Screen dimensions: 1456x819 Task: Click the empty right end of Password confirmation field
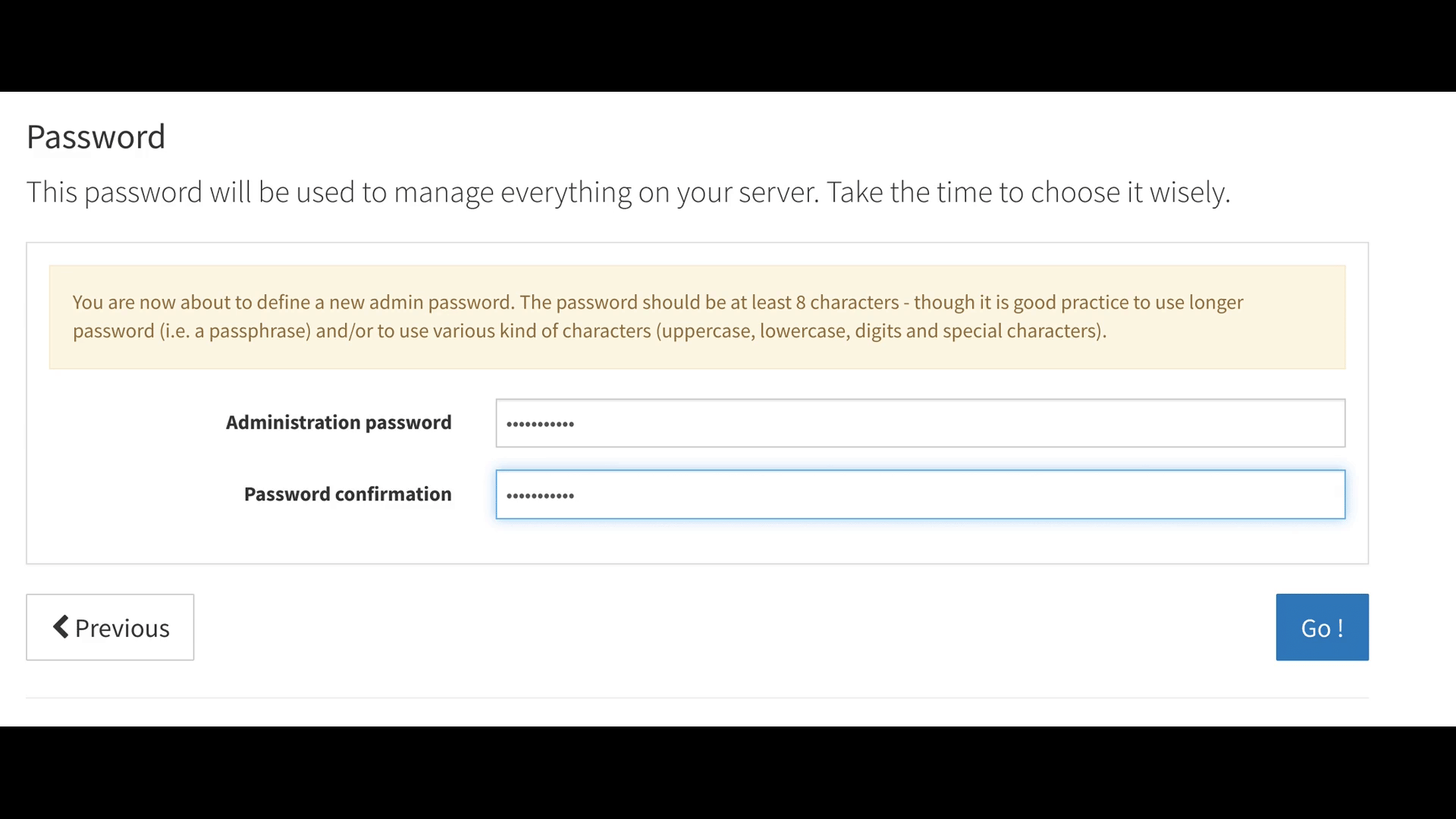pyautogui.click(x=1289, y=494)
